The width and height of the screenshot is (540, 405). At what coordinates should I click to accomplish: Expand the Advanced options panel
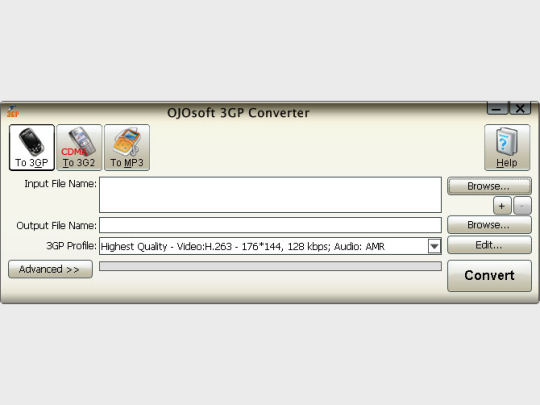[x=50, y=269]
